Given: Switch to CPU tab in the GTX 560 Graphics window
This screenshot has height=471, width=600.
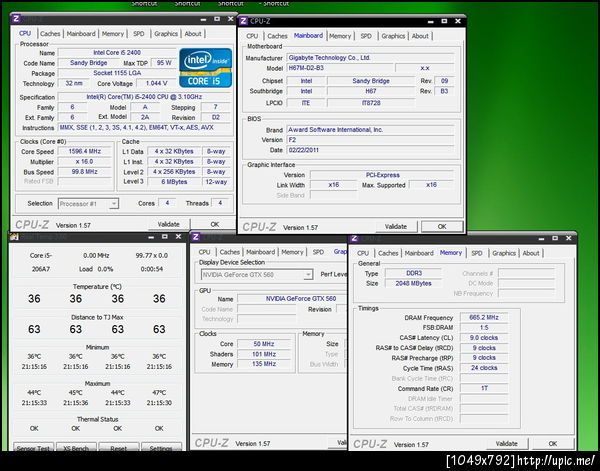Looking at the screenshot, I should tap(204, 252).
